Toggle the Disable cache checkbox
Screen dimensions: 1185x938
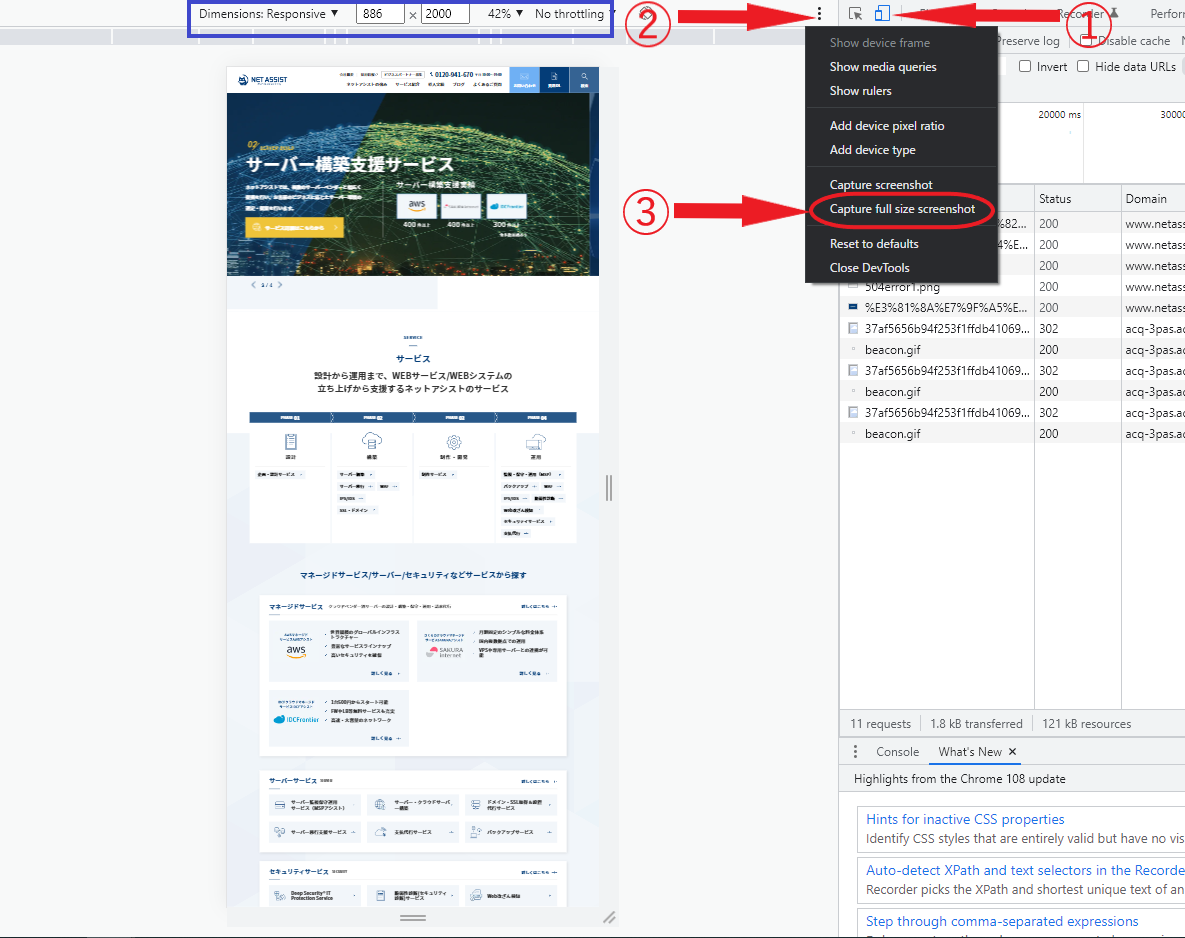(1088, 41)
